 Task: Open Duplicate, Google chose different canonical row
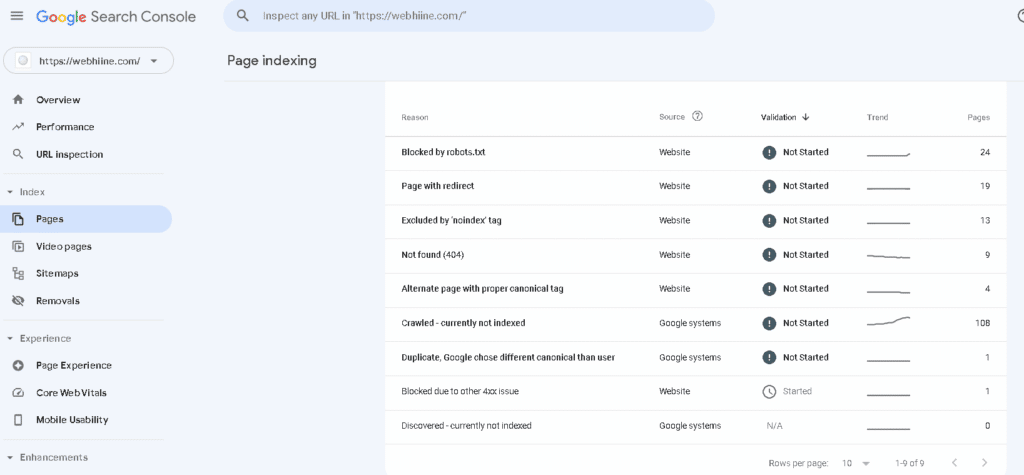(x=696, y=357)
